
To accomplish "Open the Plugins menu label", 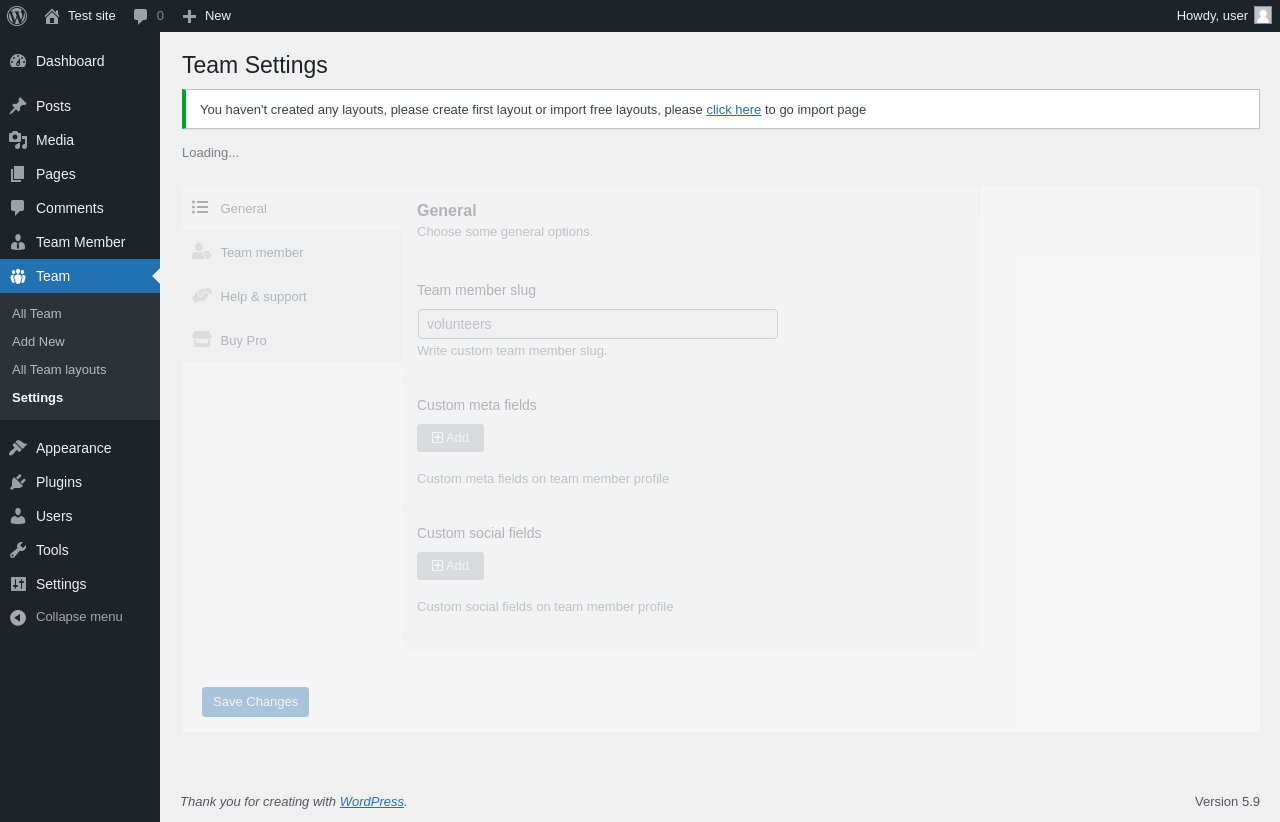I will [59, 482].
